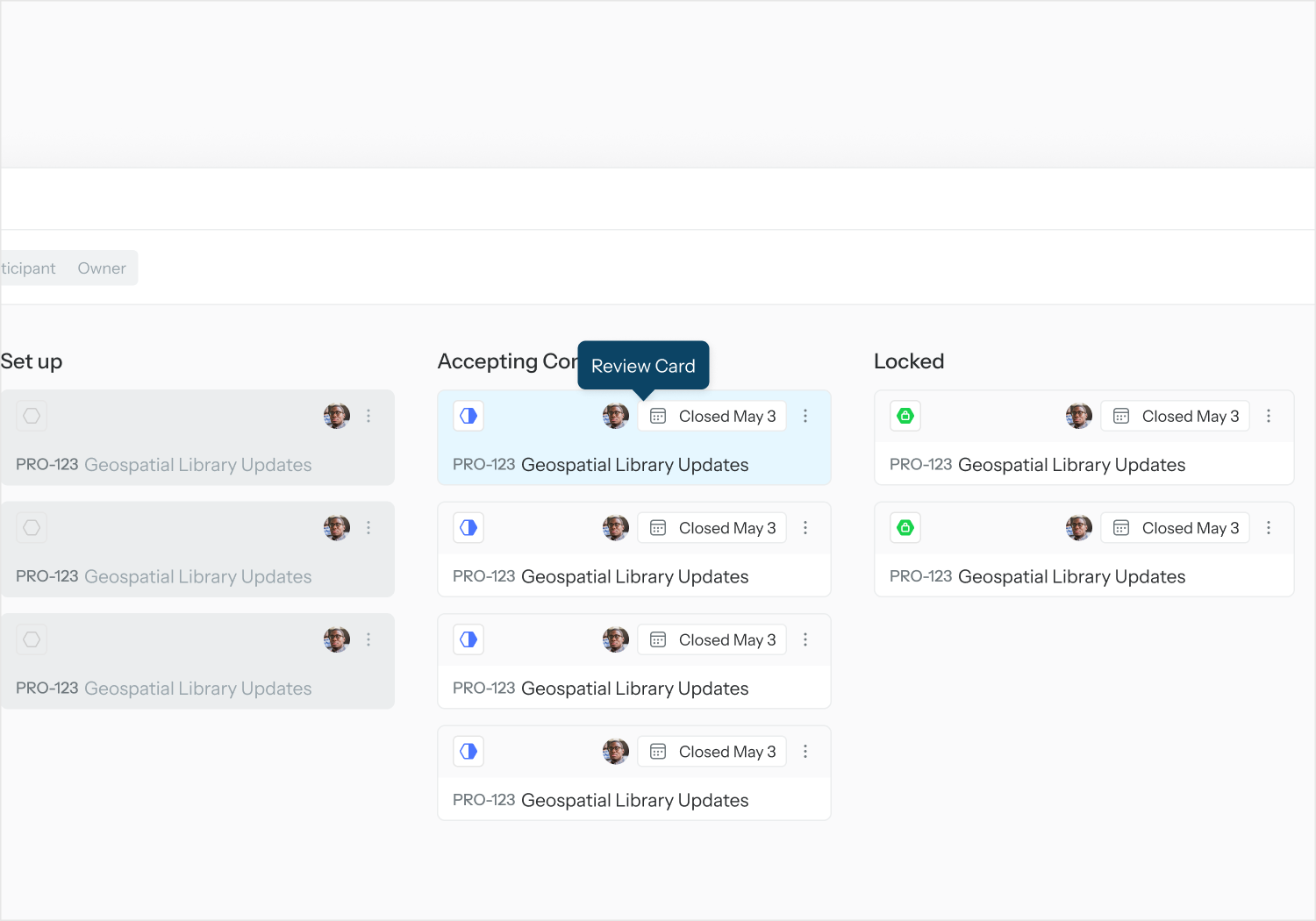The image size is (1316, 921).
Task: Click green lock icon on first Locked card
Action: coord(905,416)
